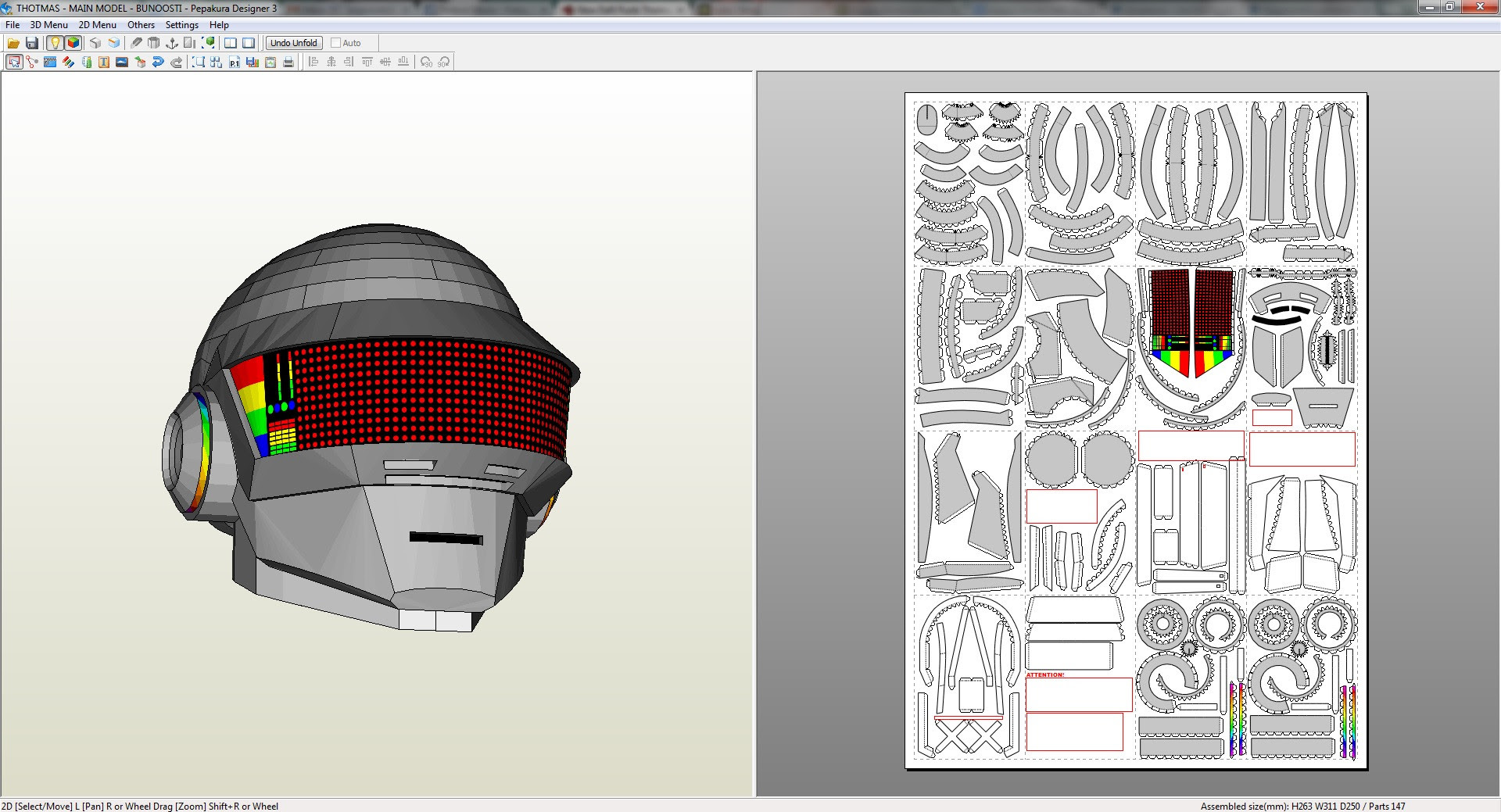Select the Text insertion tool (T icon)
This screenshot has width=1501, height=812.
[104, 62]
